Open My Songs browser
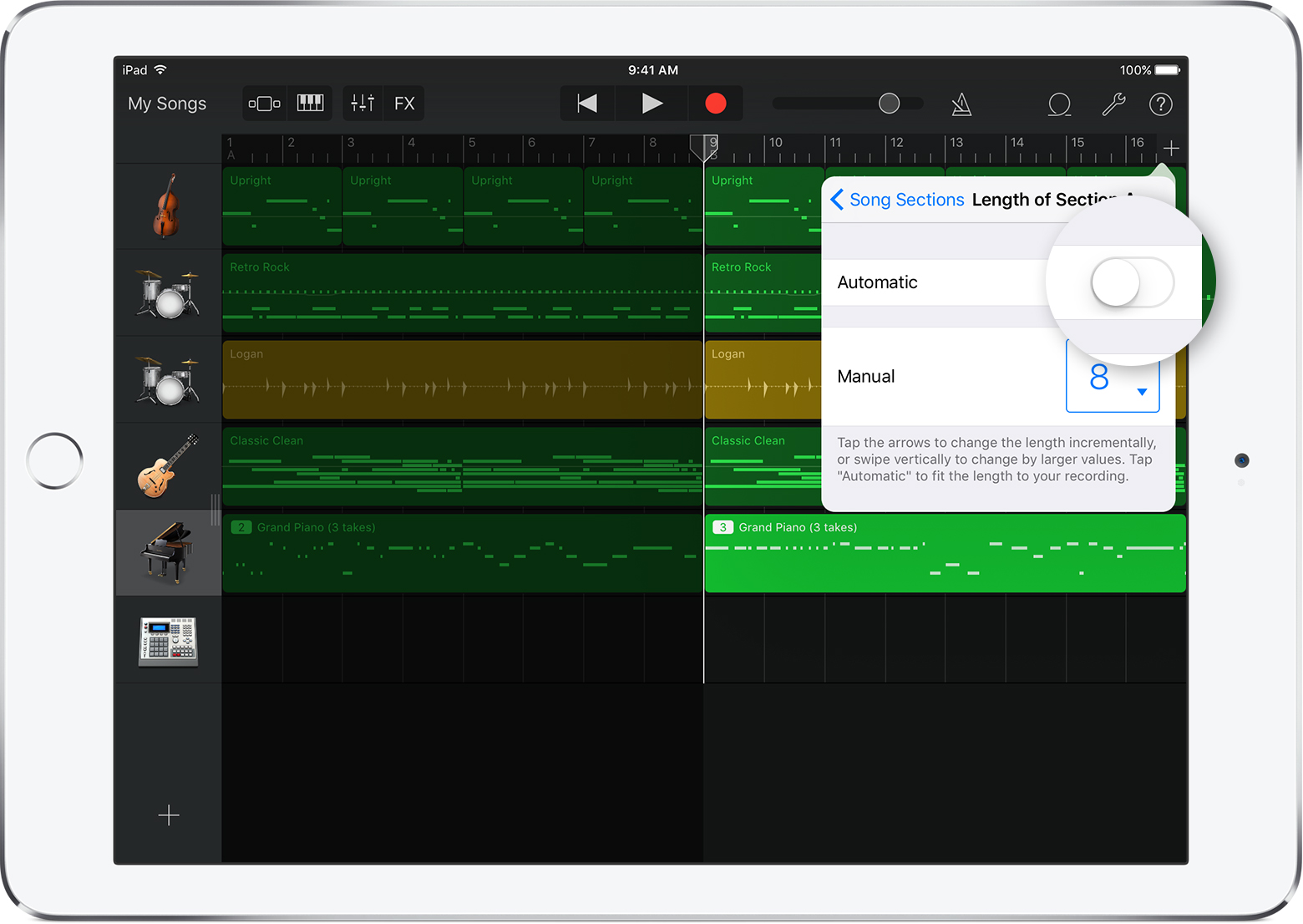The height and width of the screenshot is (924, 1303). (167, 104)
